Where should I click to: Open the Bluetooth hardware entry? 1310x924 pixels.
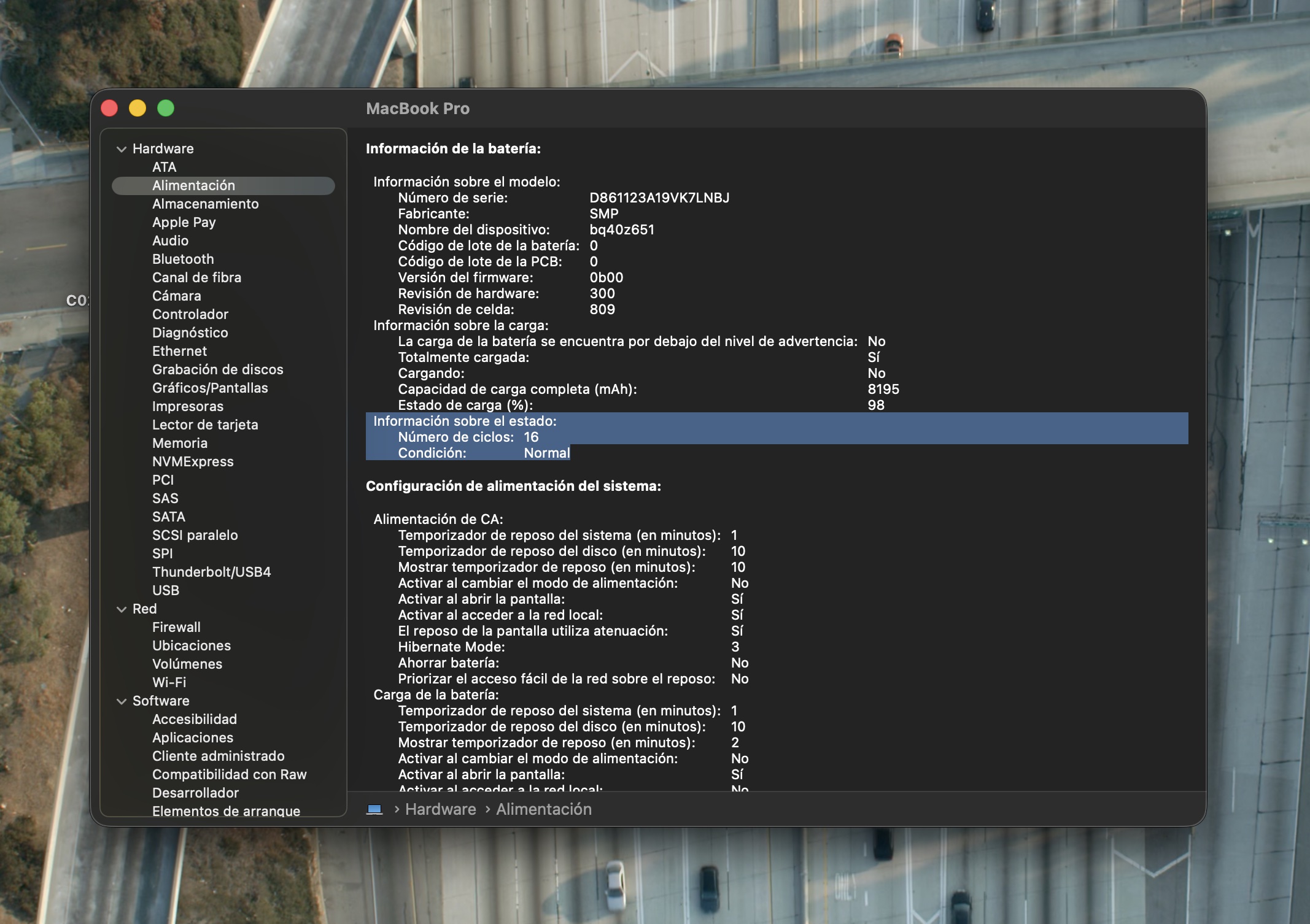click(x=183, y=259)
